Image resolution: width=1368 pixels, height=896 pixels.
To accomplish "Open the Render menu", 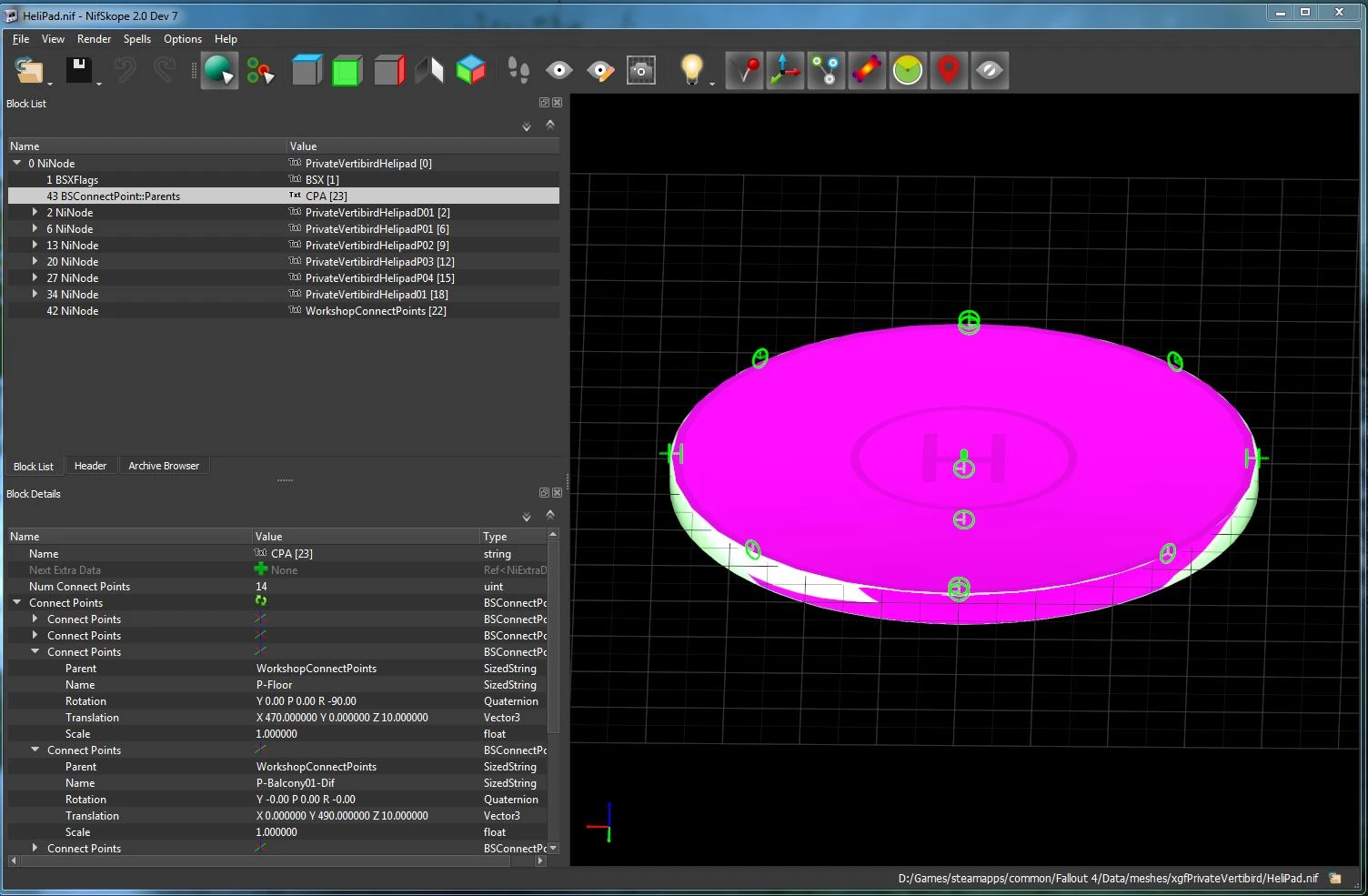I will point(94,39).
